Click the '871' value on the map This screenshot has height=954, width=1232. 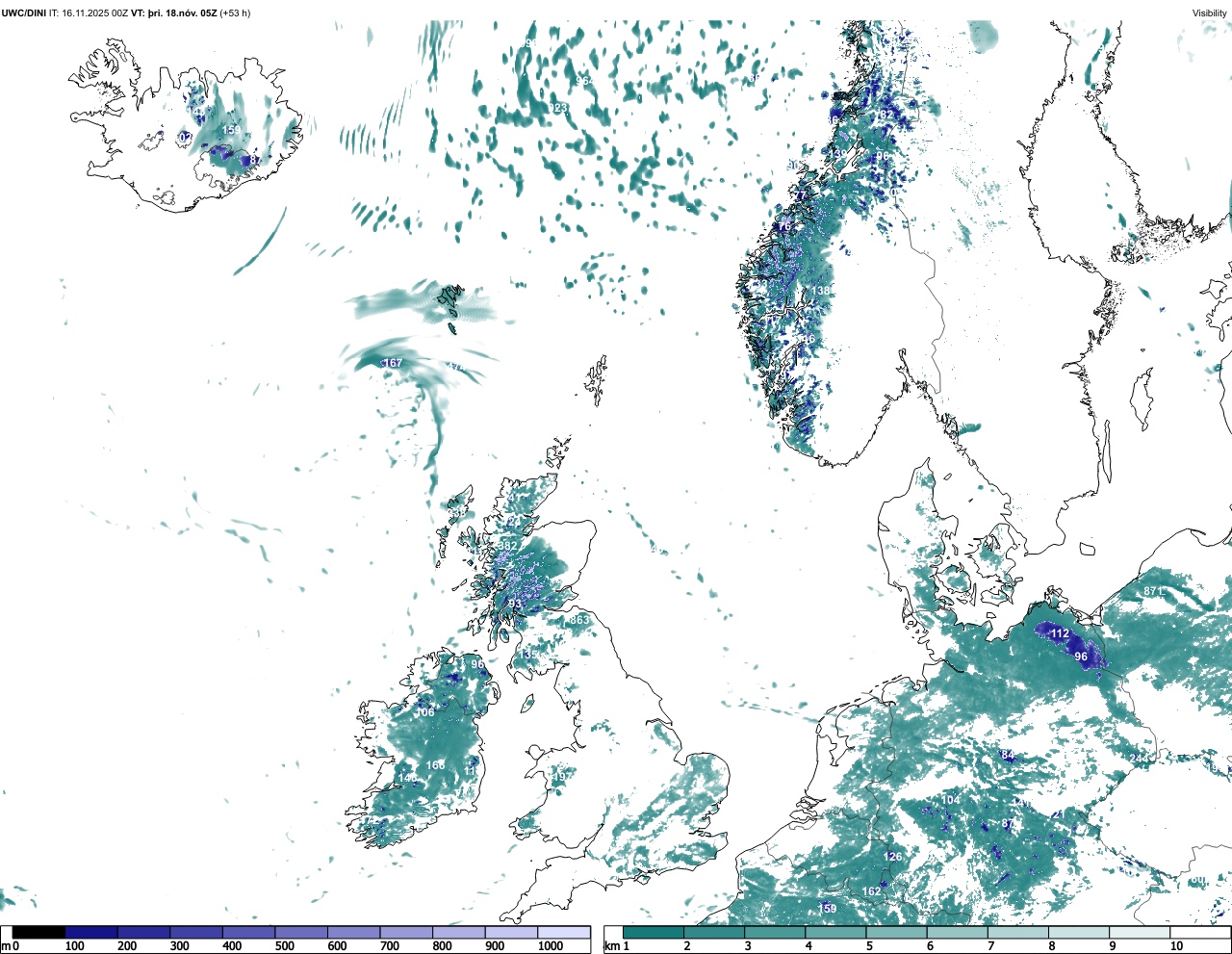1153,591
